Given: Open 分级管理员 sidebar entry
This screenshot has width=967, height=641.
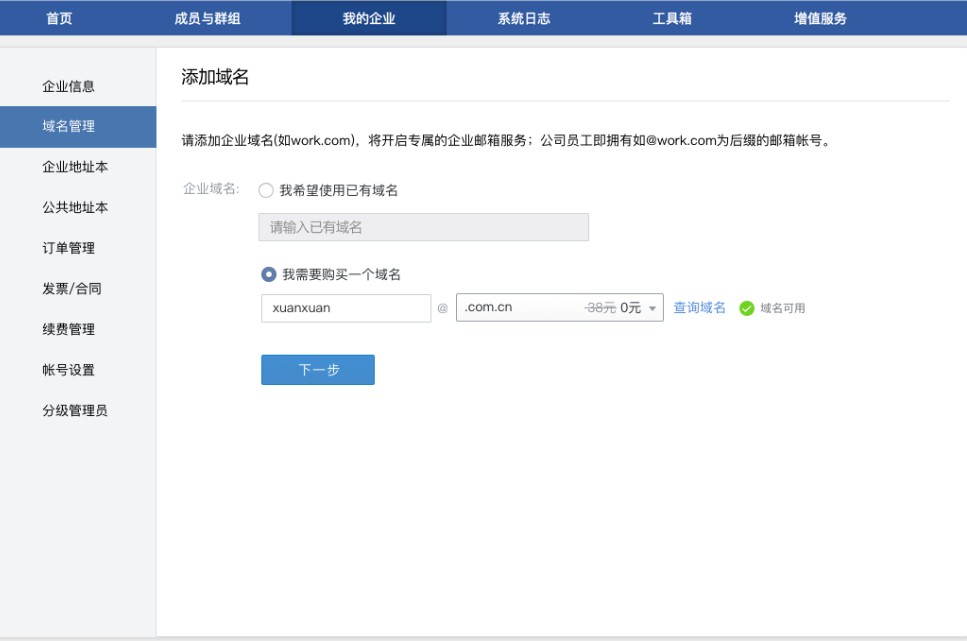Looking at the screenshot, I should [x=75, y=410].
